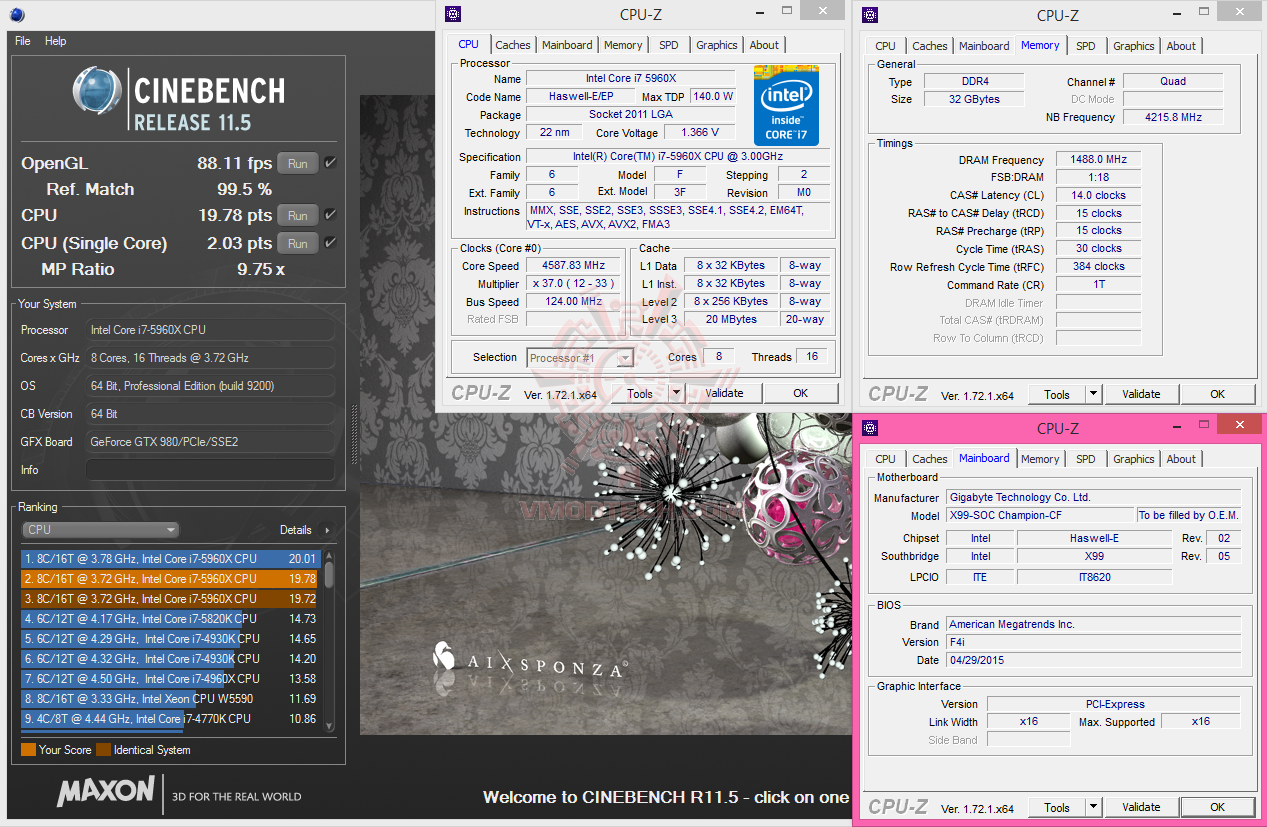Click the BIOS version F4i field
1267x827 pixels.
coord(1093,642)
